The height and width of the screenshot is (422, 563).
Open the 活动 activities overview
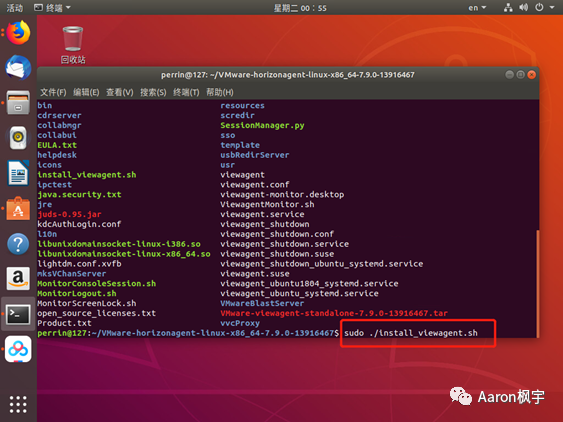tap(14, 8)
